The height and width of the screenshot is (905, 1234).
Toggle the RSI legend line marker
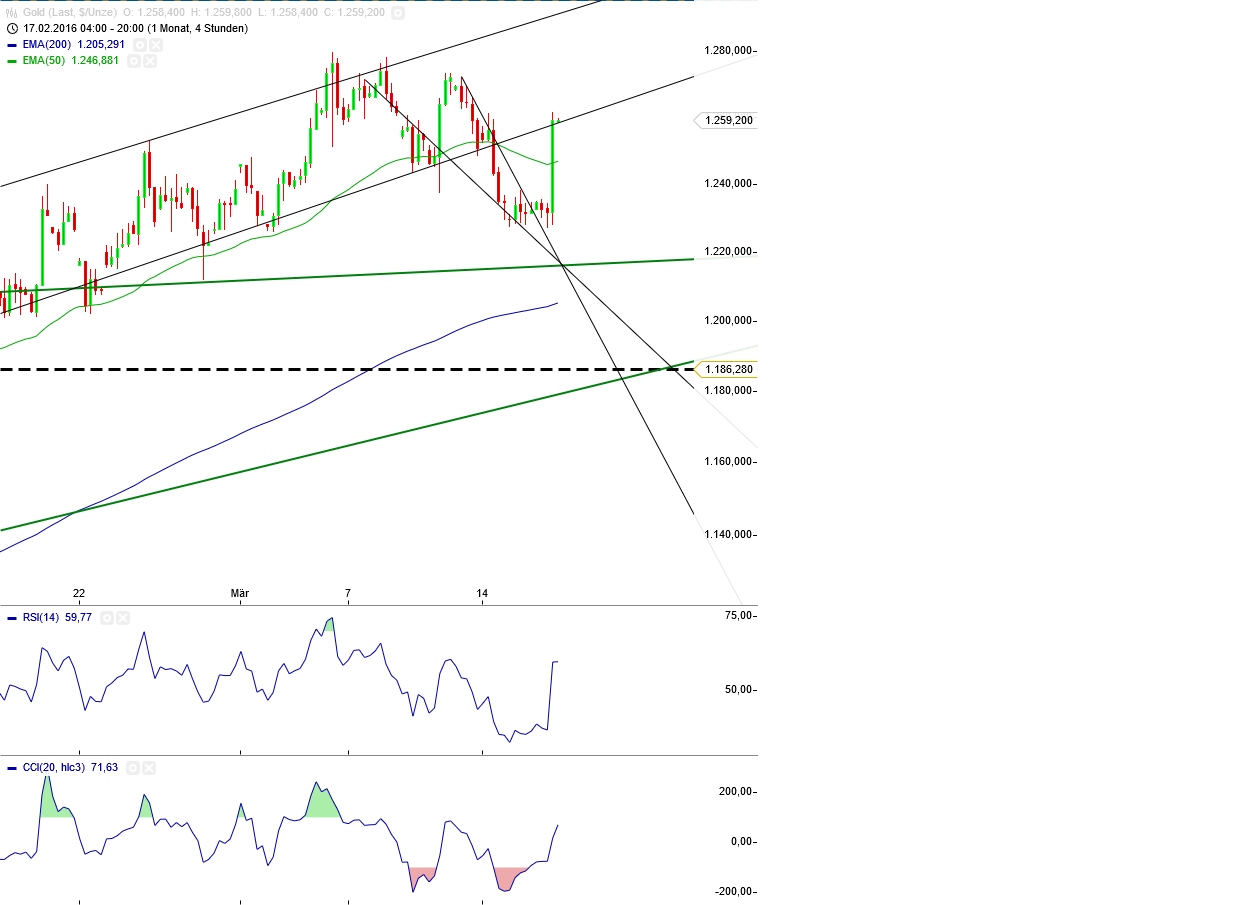click(x=12, y=617)
